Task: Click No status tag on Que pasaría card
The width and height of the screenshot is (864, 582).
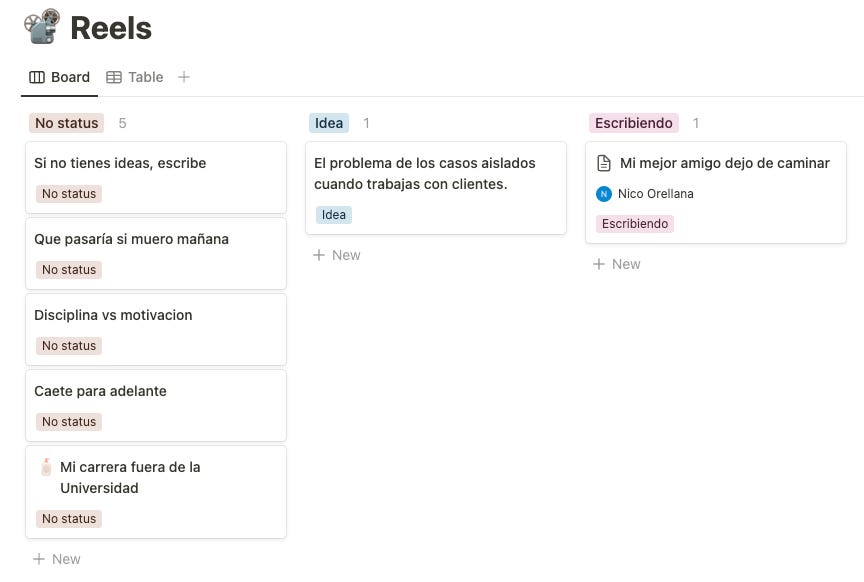Action: click(x=69, y=270)
